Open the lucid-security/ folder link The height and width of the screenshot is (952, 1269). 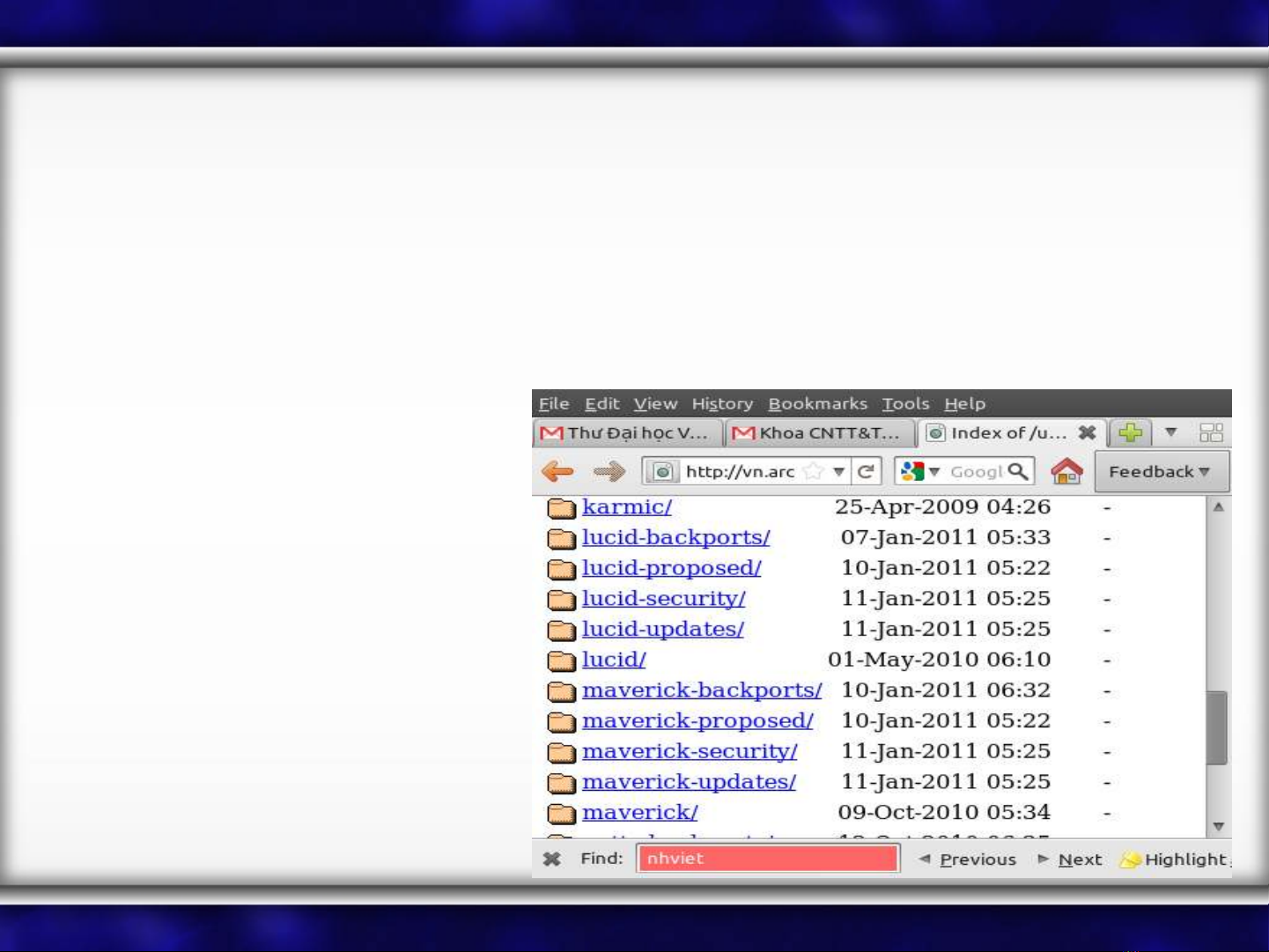pos(663,599)
